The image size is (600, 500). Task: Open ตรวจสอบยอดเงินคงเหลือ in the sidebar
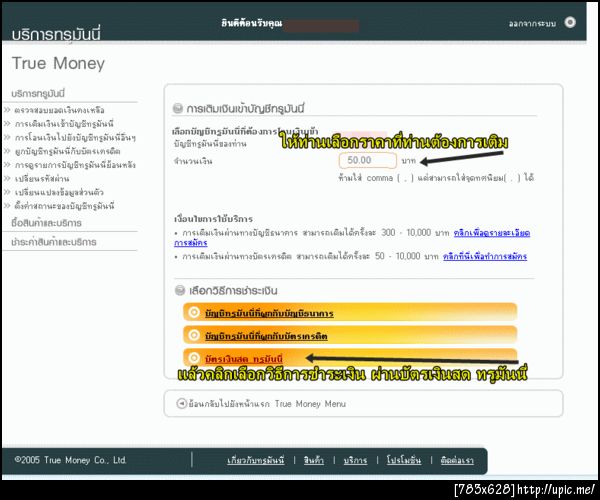[x=59, y=110]
